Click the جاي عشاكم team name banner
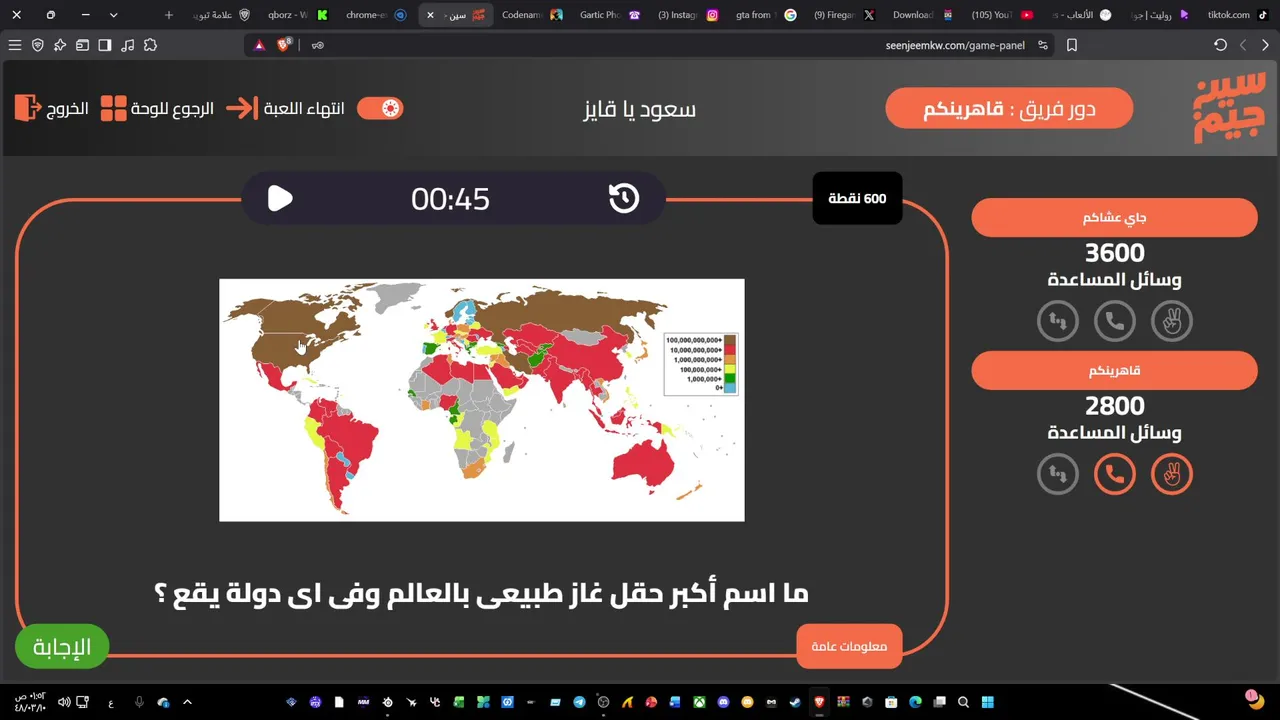 tap(1114, 217)
